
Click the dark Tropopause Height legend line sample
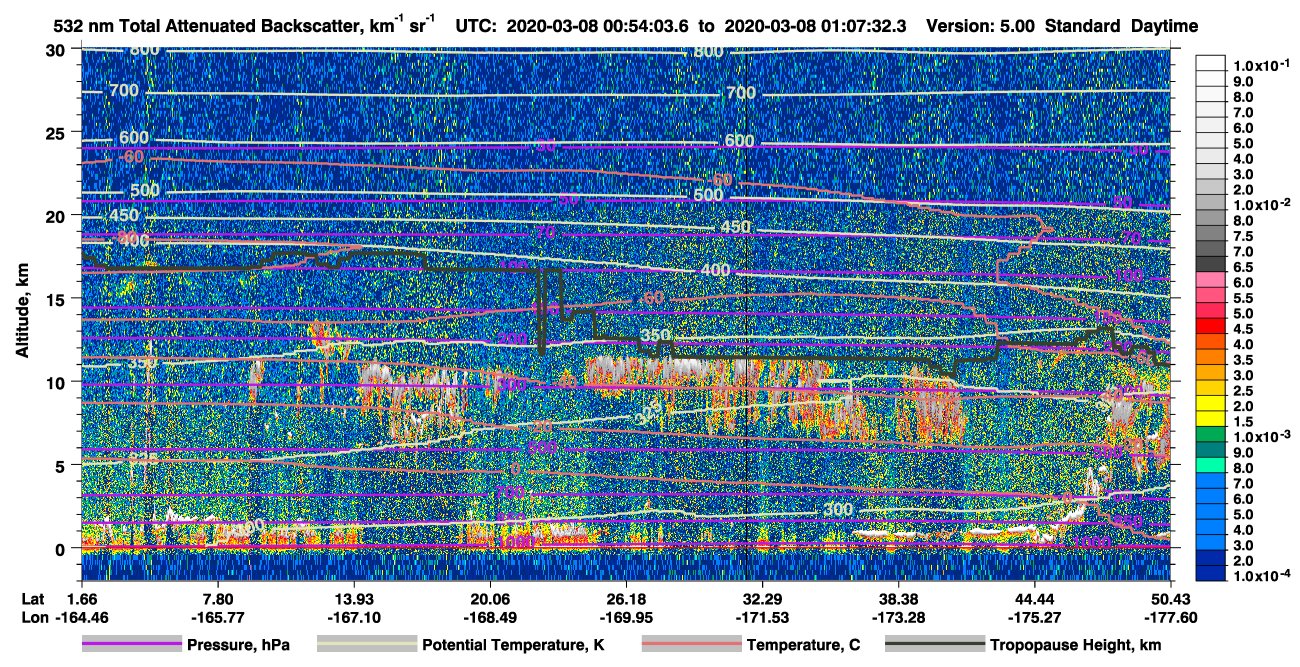coord(935,645)
